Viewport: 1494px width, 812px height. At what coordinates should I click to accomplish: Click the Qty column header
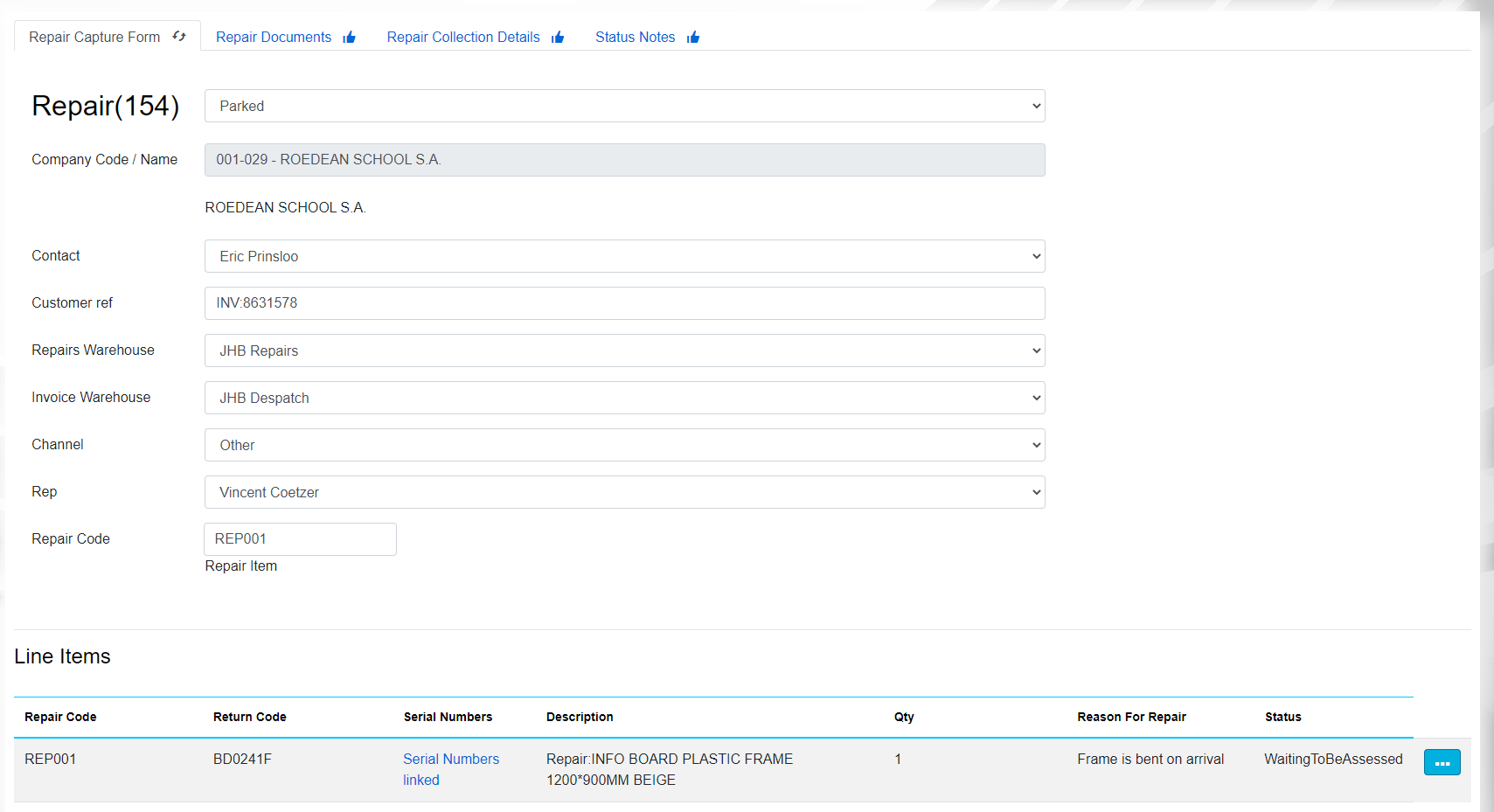(x=904, y=717)
